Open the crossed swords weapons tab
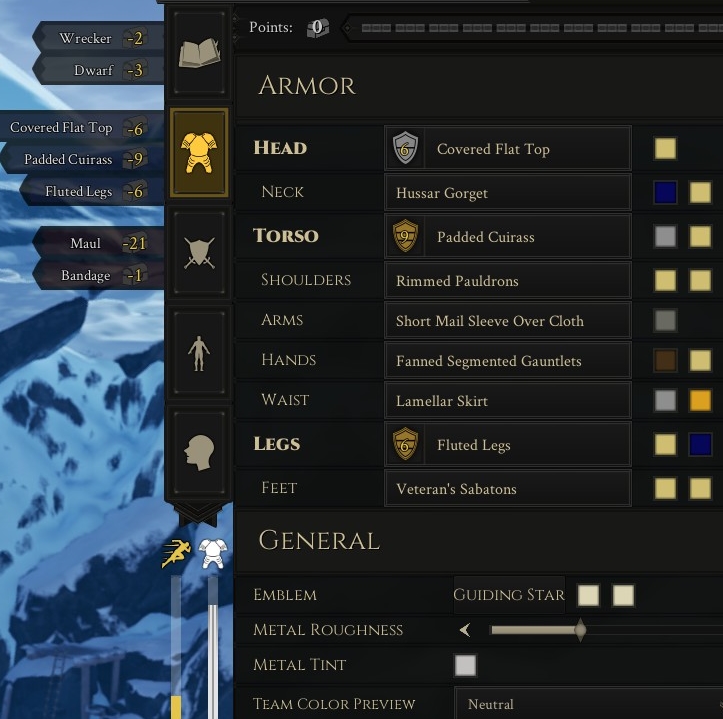723x719 pixels. coord(199,253)
